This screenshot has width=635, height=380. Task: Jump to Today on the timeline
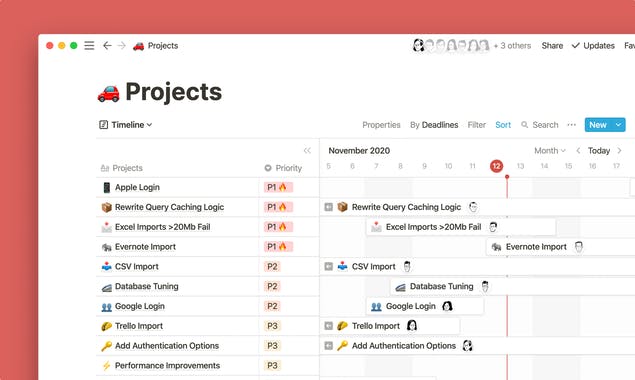point(599,151)
